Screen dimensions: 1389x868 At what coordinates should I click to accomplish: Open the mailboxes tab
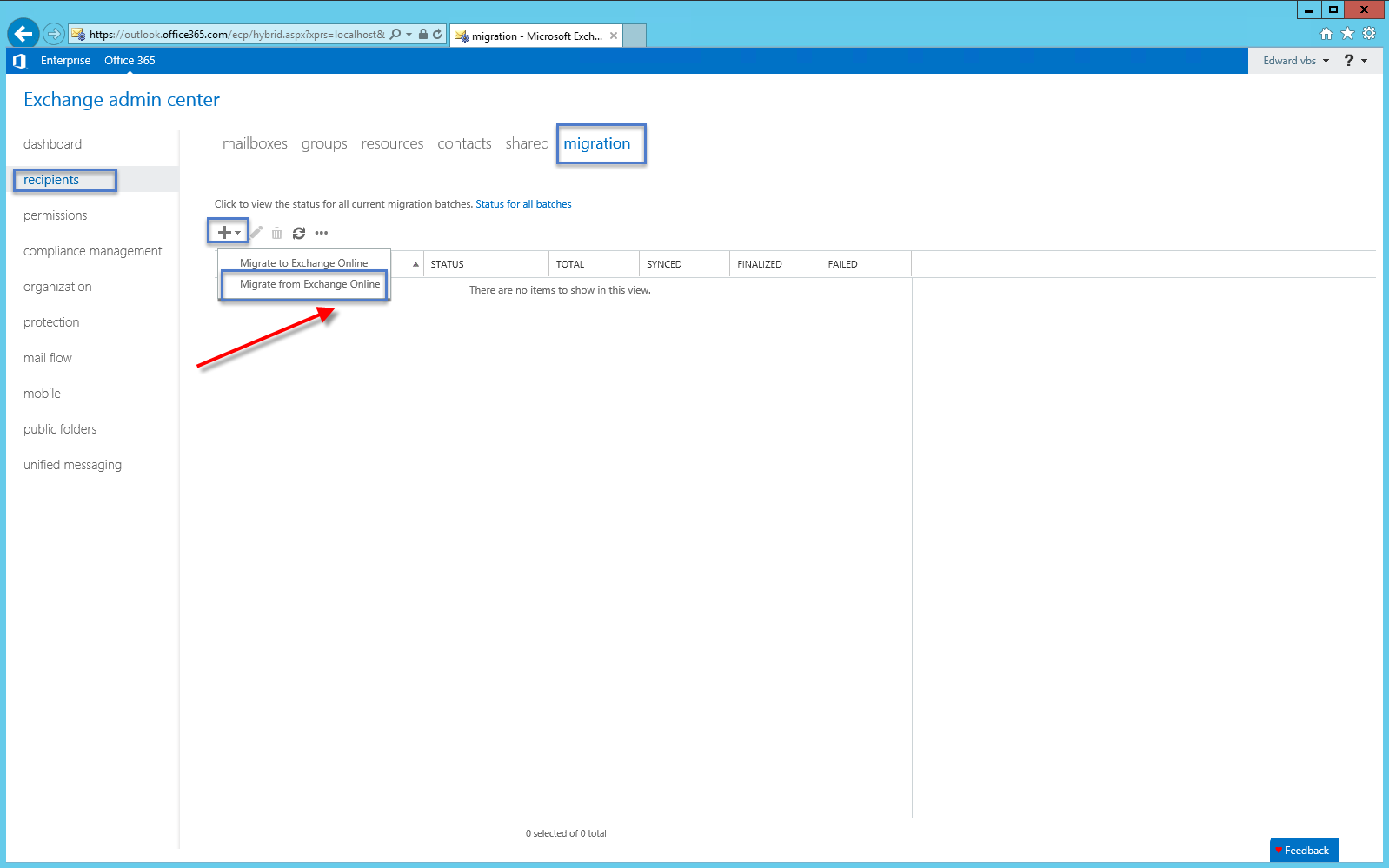pos(255,143)
